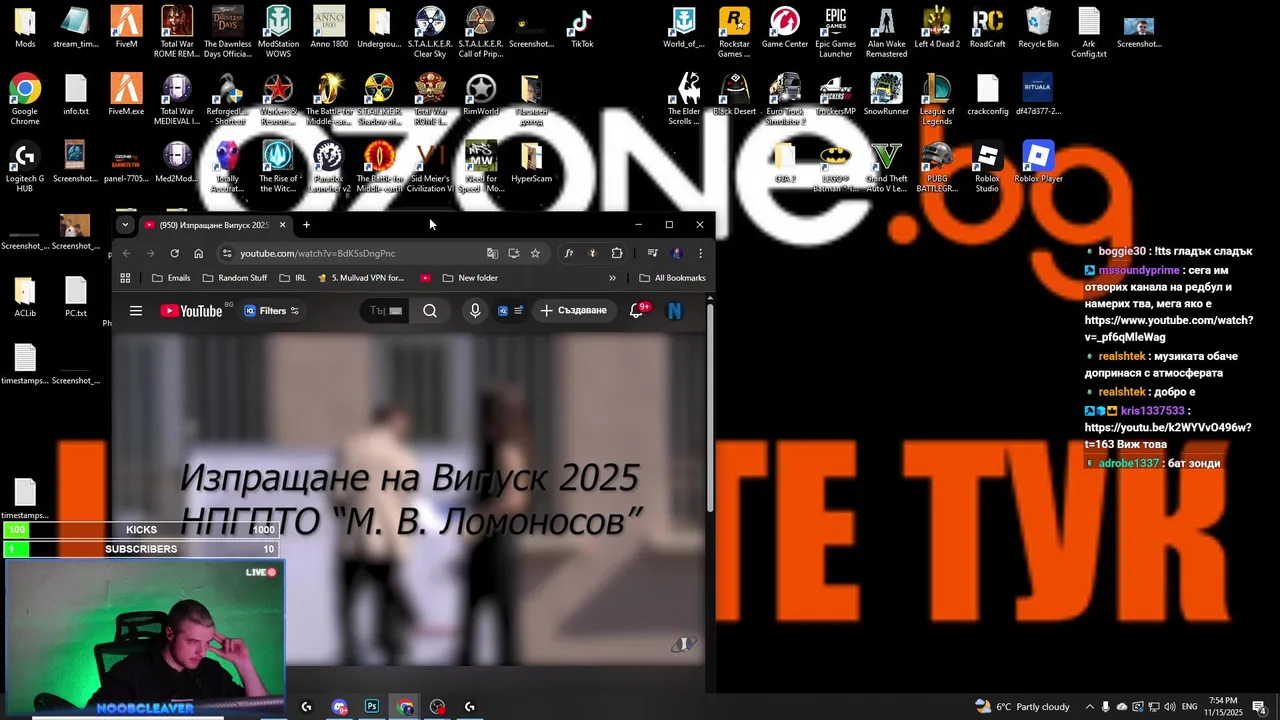Select Epic Games Launcher shortcut

(x=835, y=32)
